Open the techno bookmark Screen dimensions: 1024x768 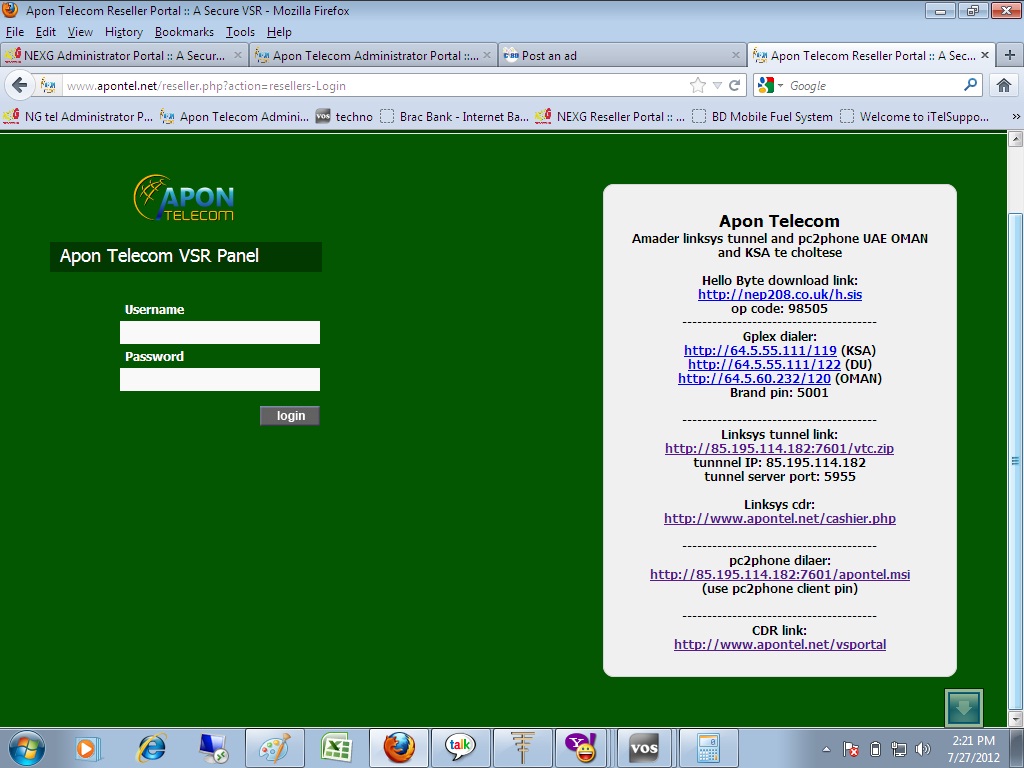point(344,116)
